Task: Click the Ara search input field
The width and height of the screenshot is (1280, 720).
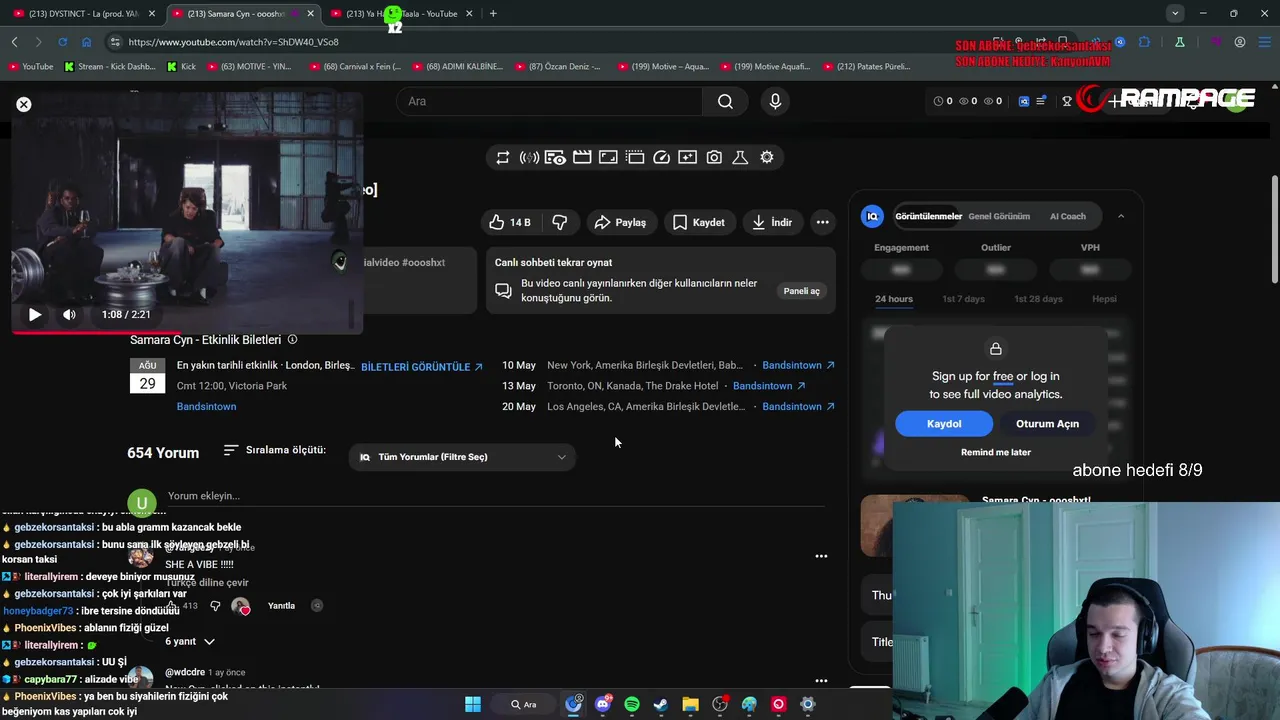Action: point(550,101)
